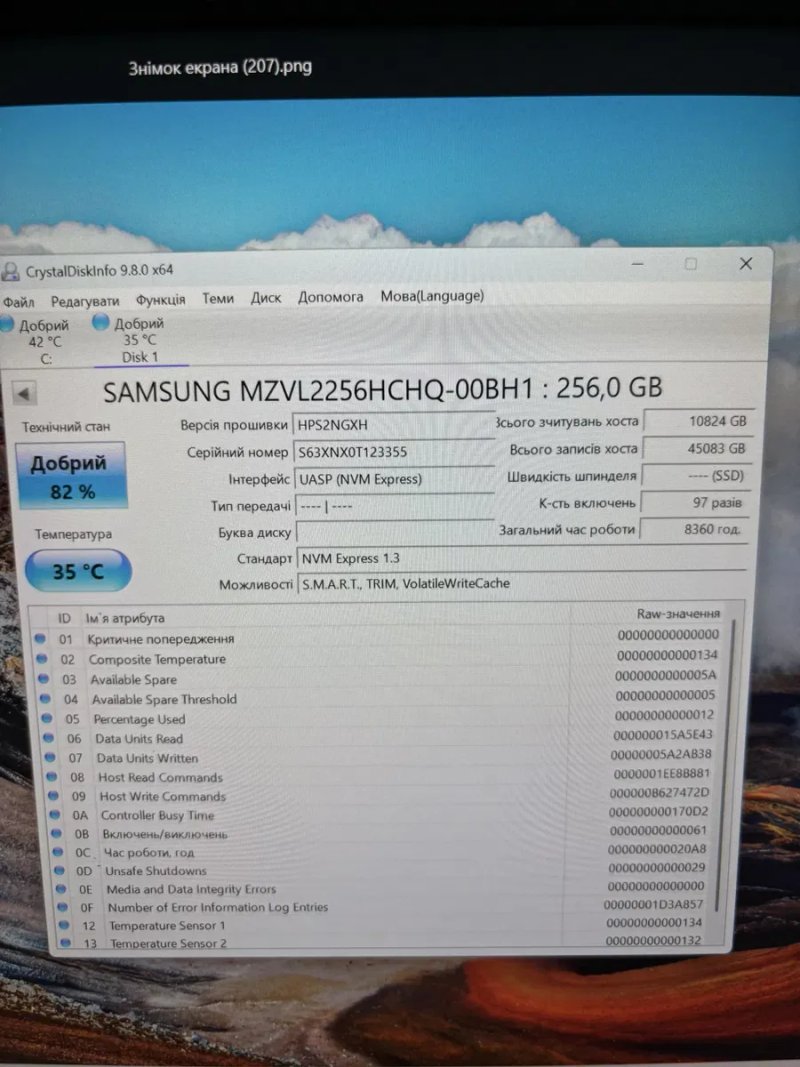The height and width of the screenshot is (1067, 800).
Task: Click the ID column header
Action: pyautogui.click(x=64, y=618)
